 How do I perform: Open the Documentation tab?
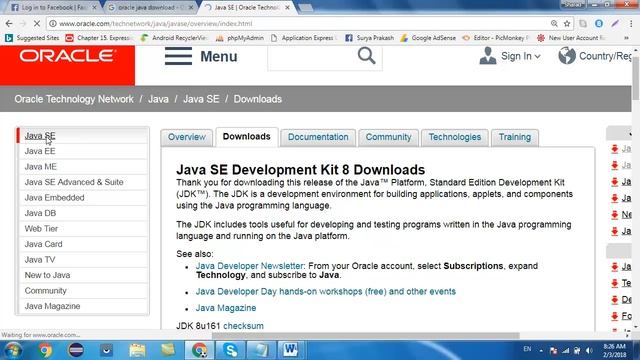(318, 137)
